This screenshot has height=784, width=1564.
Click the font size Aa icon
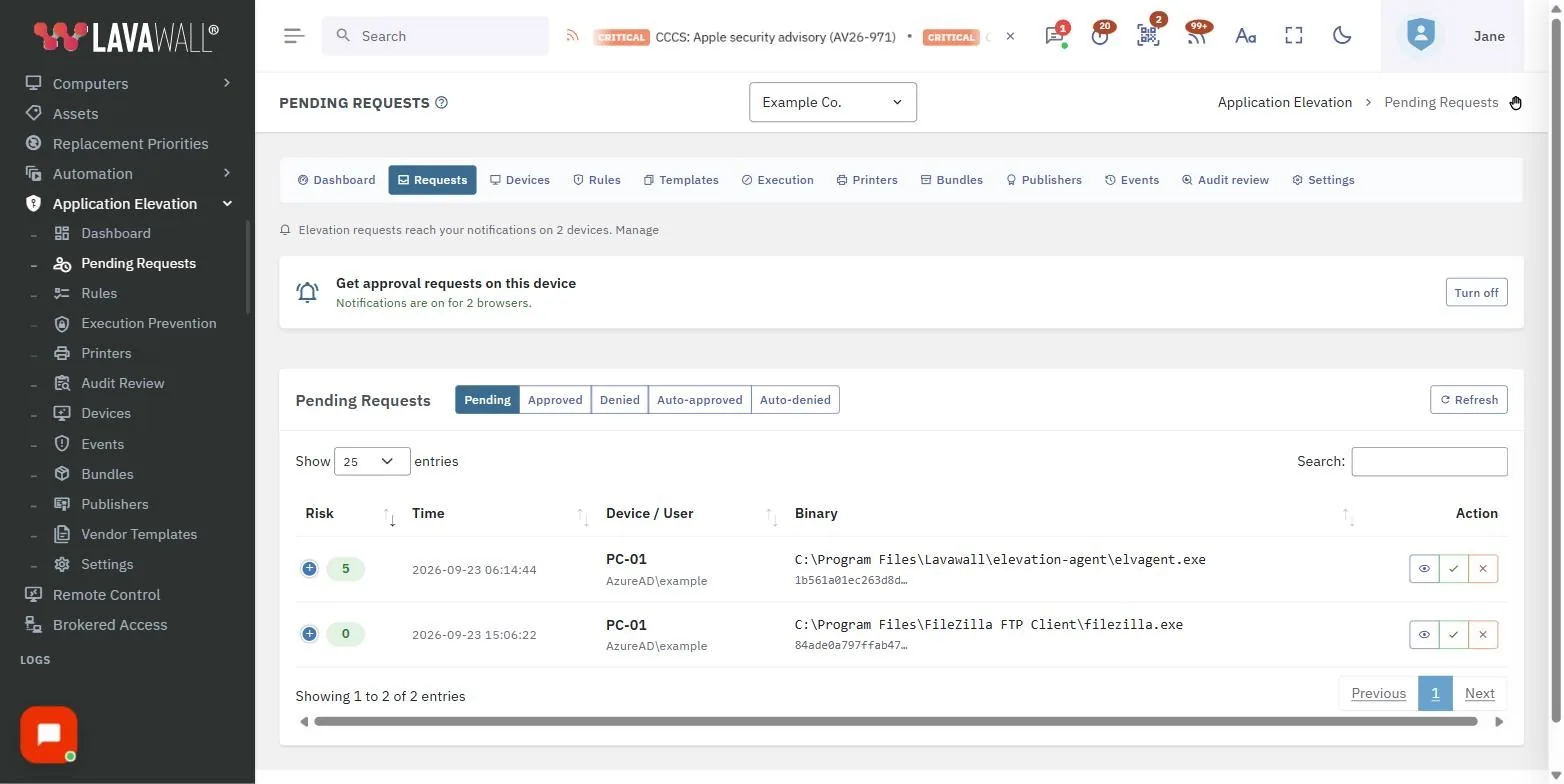tap(1245, 36)
